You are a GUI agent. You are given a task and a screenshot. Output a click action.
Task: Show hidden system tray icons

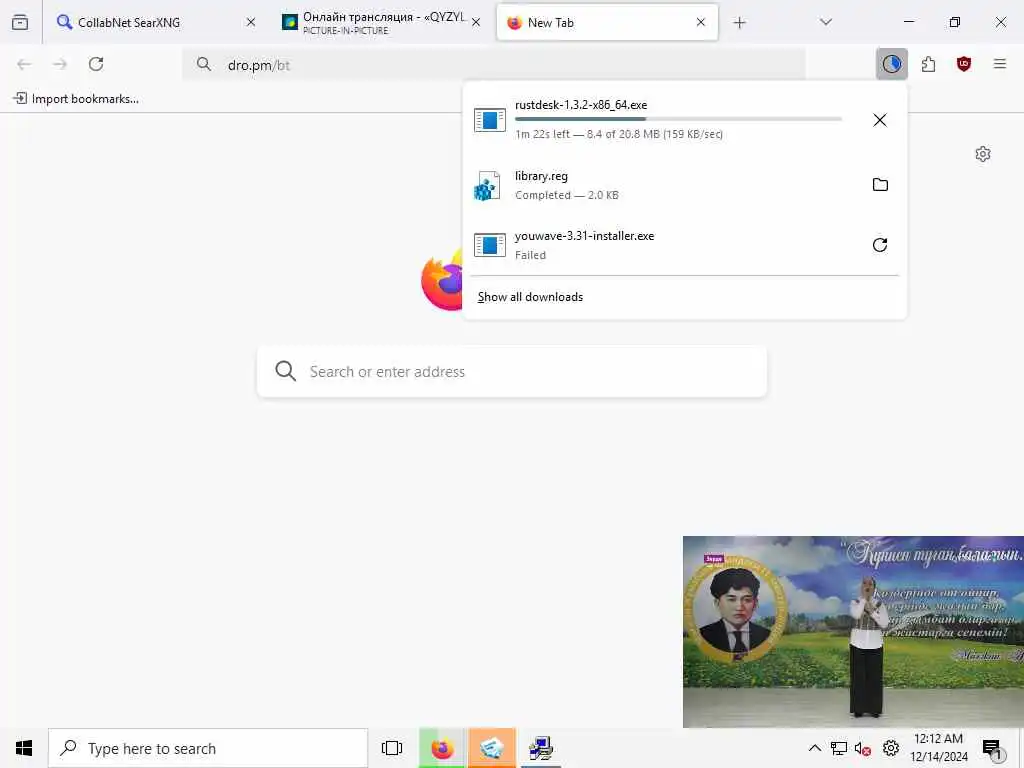814,748
